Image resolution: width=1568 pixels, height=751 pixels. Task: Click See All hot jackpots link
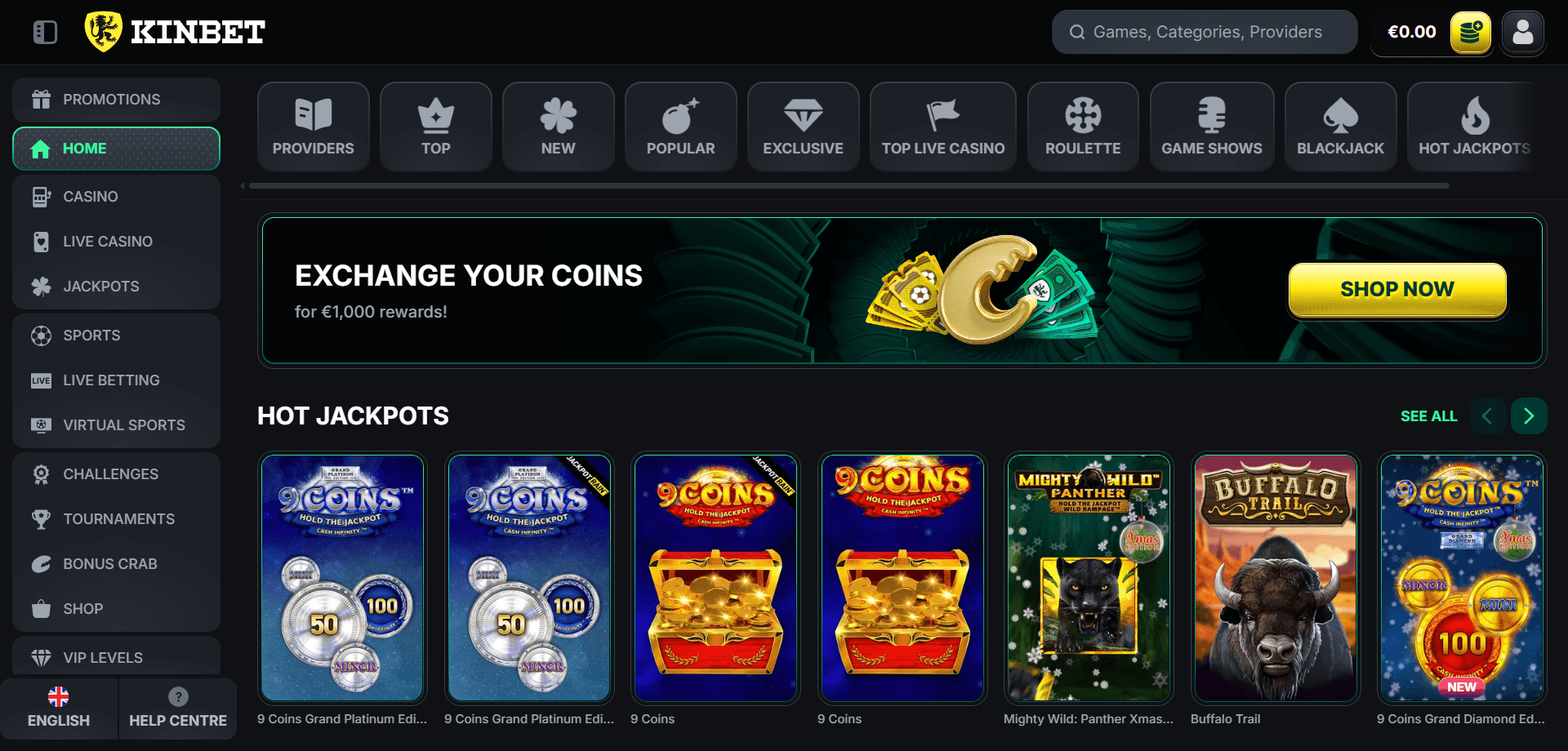[1428, 416]
